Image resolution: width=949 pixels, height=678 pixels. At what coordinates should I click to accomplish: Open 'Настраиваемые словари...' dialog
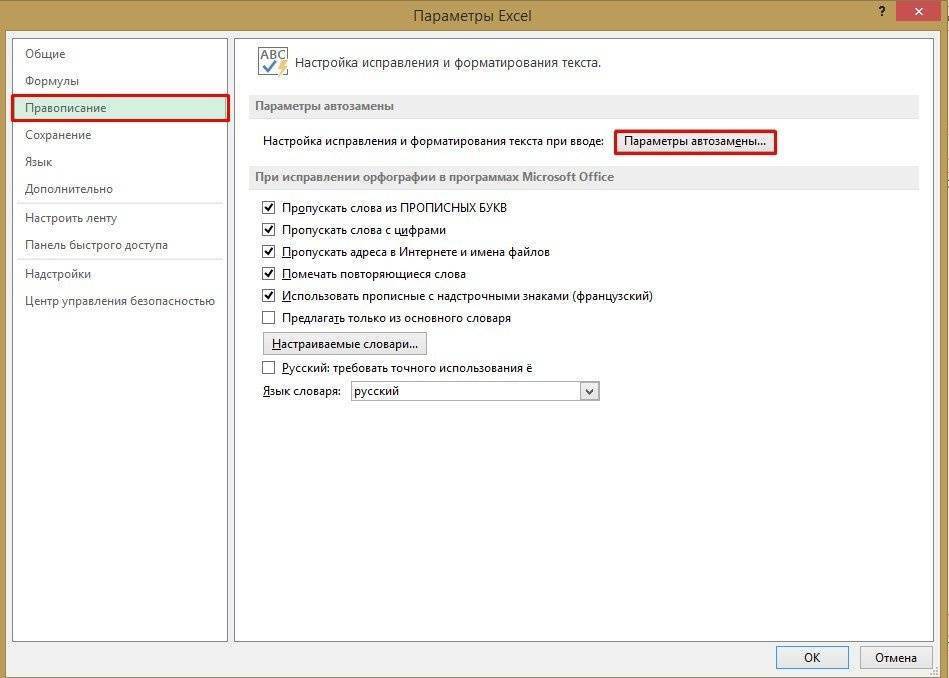pyautogui.click(x=345, y=343)
